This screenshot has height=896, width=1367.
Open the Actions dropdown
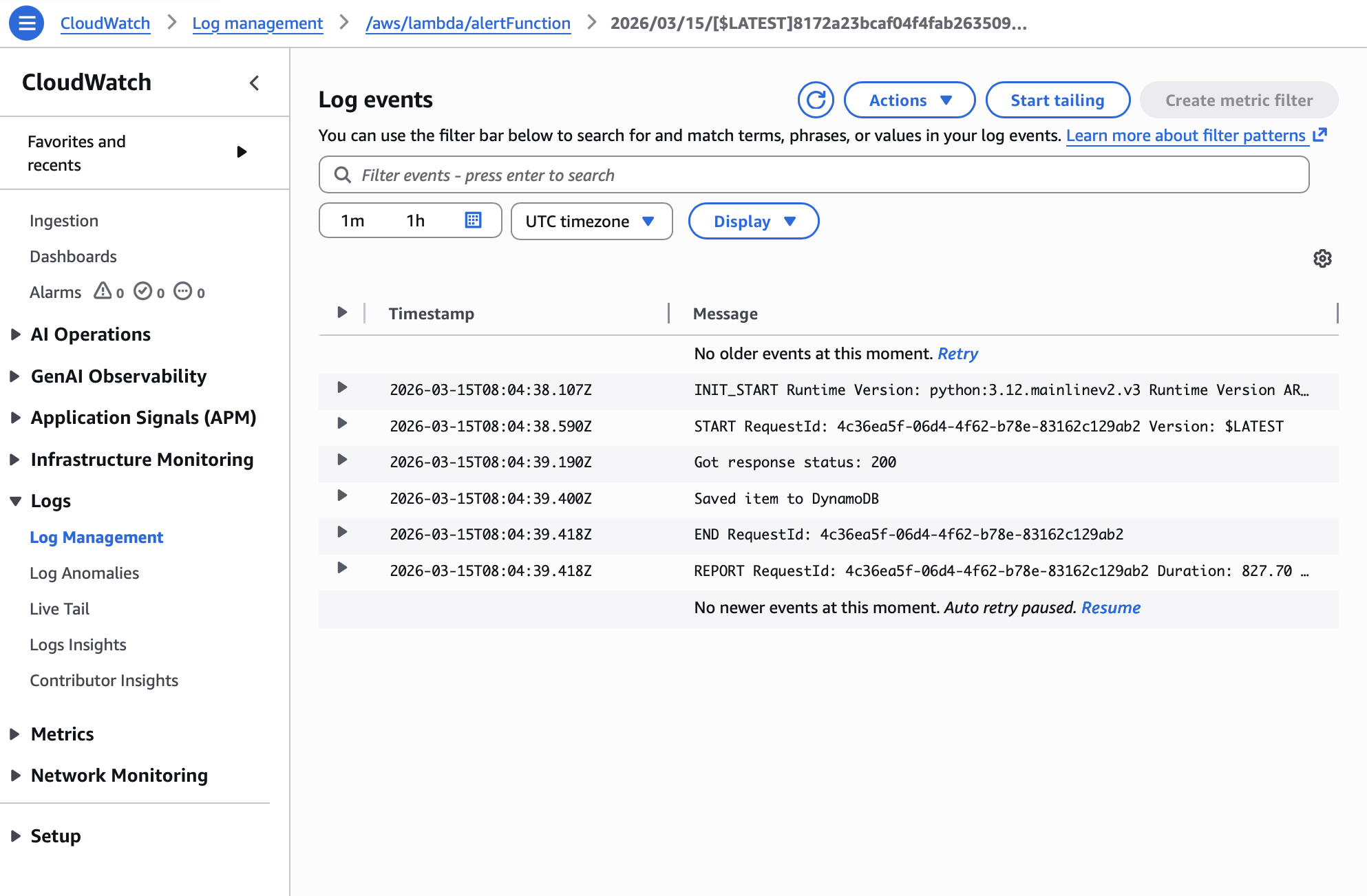click(909, 100)
